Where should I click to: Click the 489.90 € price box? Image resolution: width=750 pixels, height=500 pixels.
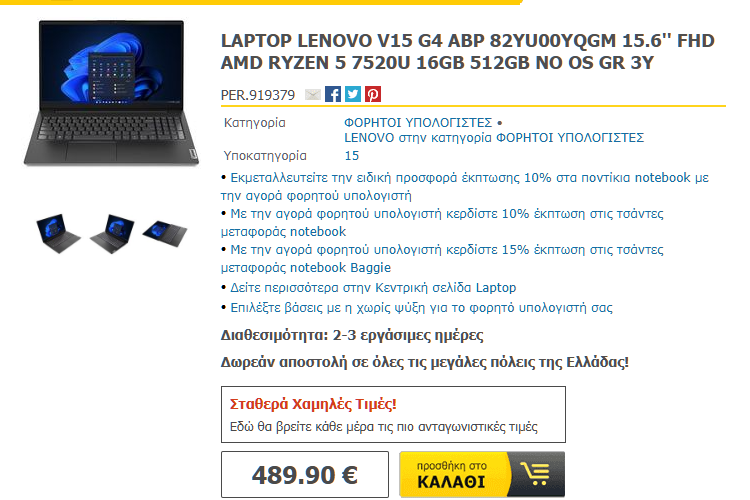click(305, 475)
